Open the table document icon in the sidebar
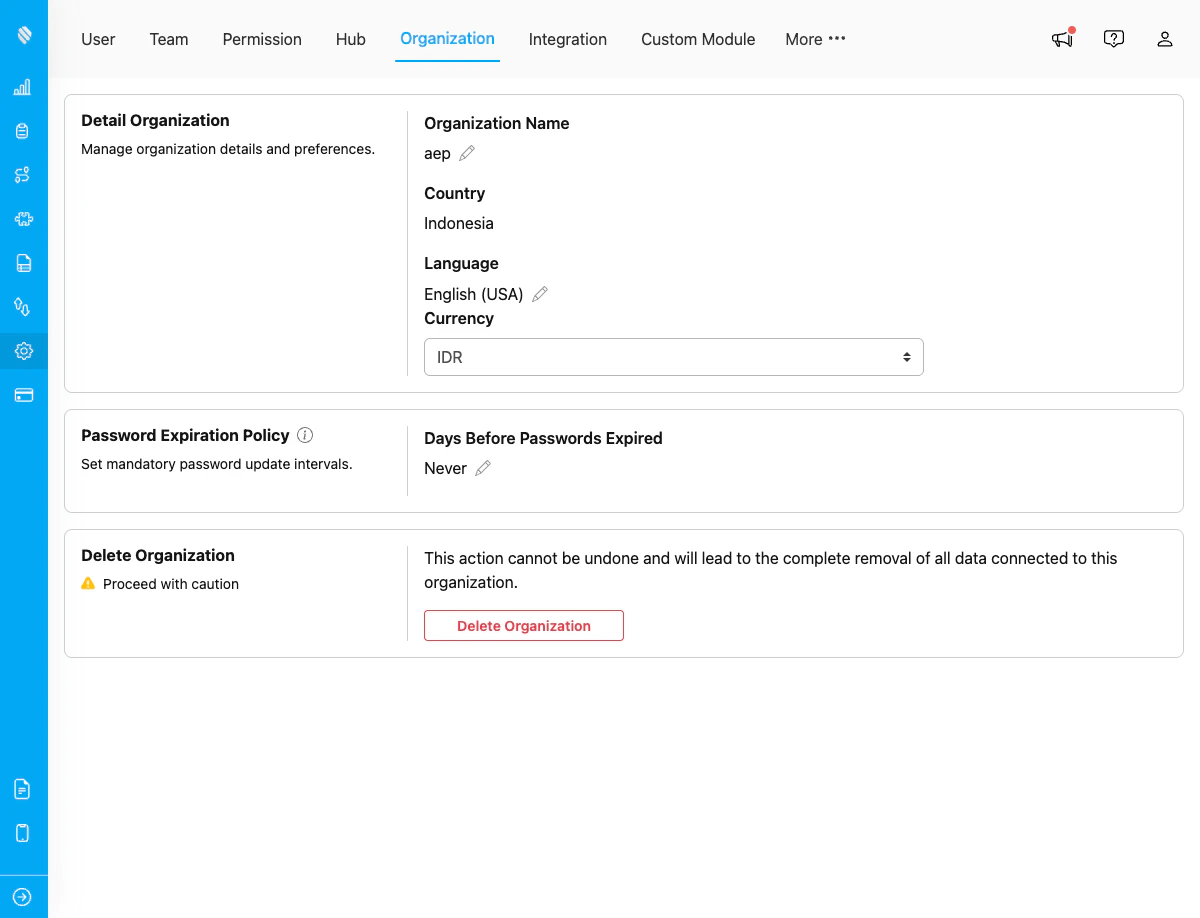 click(23, 263)
